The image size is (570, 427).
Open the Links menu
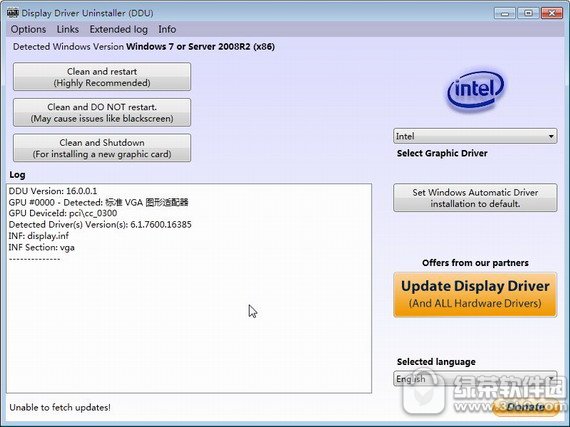point(68,29)
